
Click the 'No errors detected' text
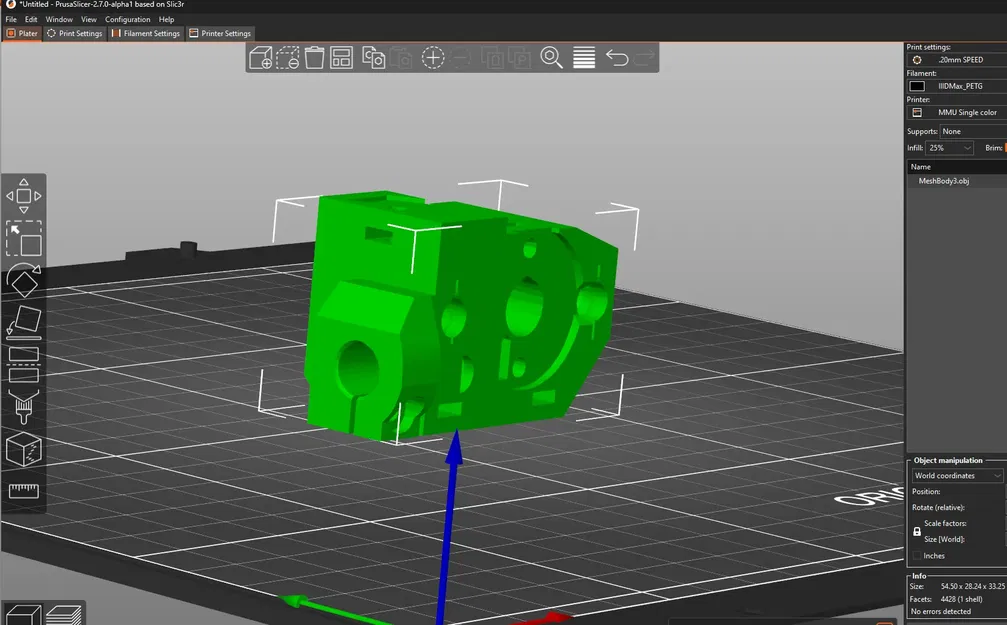pos(940,612)
